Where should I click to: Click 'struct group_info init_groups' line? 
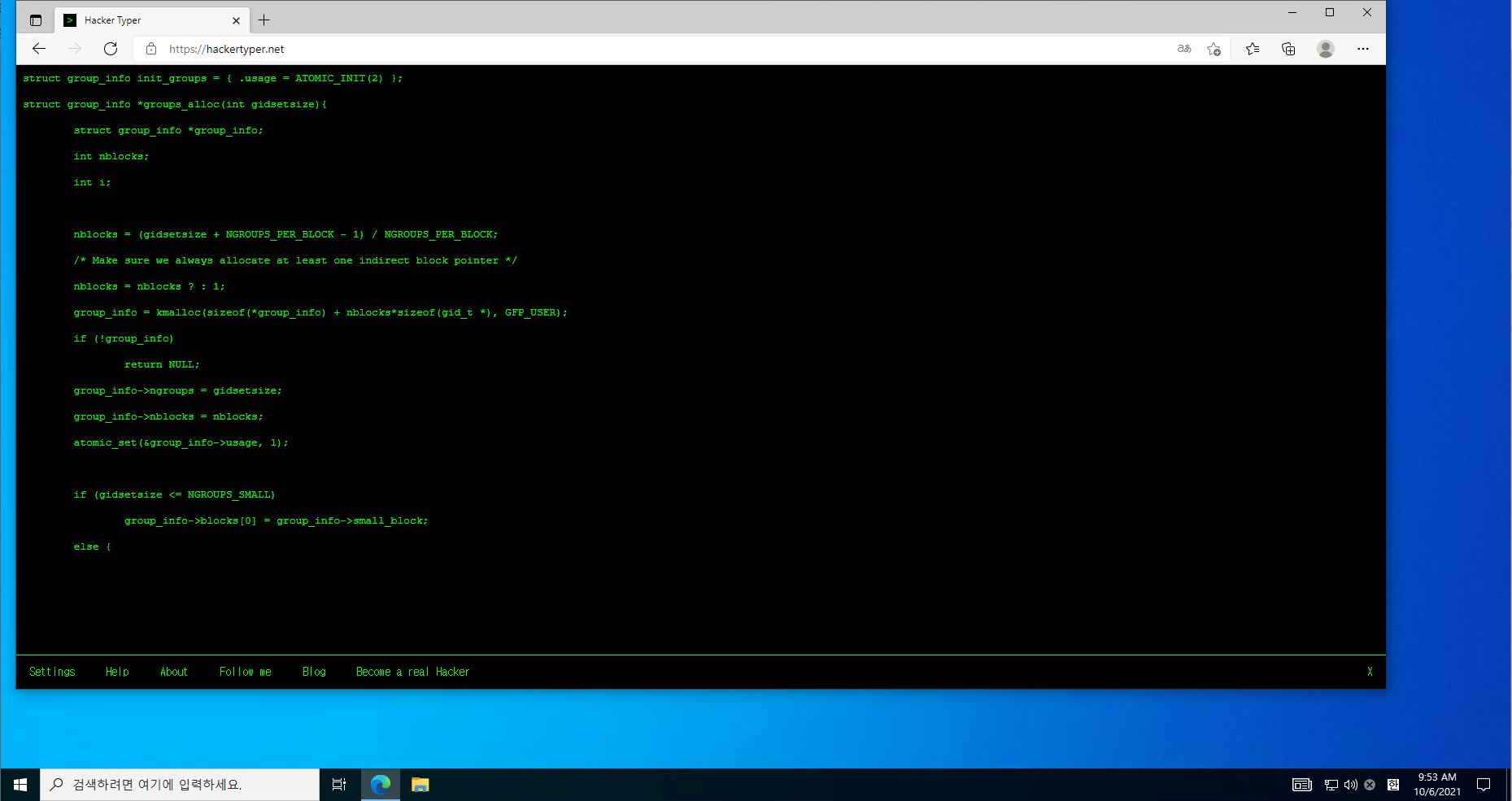213,78
